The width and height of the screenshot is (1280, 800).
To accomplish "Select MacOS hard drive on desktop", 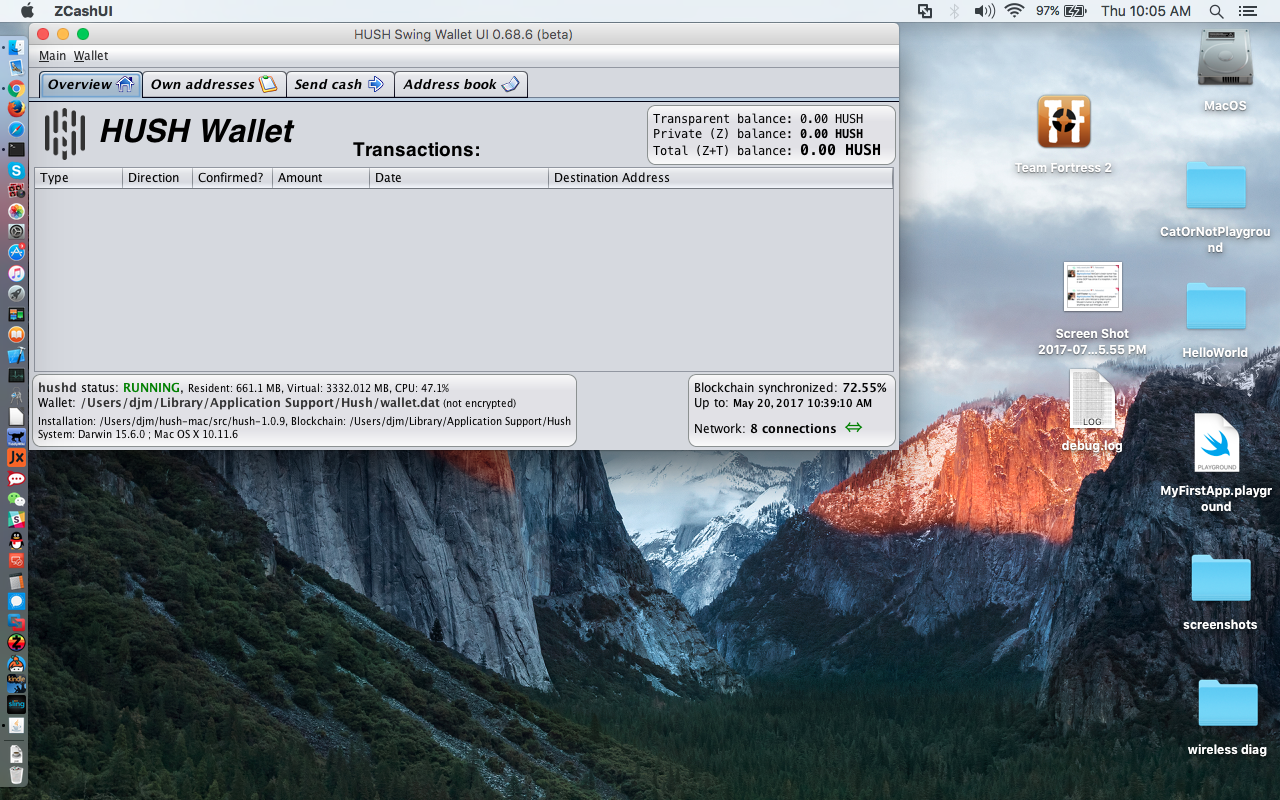I will point(1225,58).
